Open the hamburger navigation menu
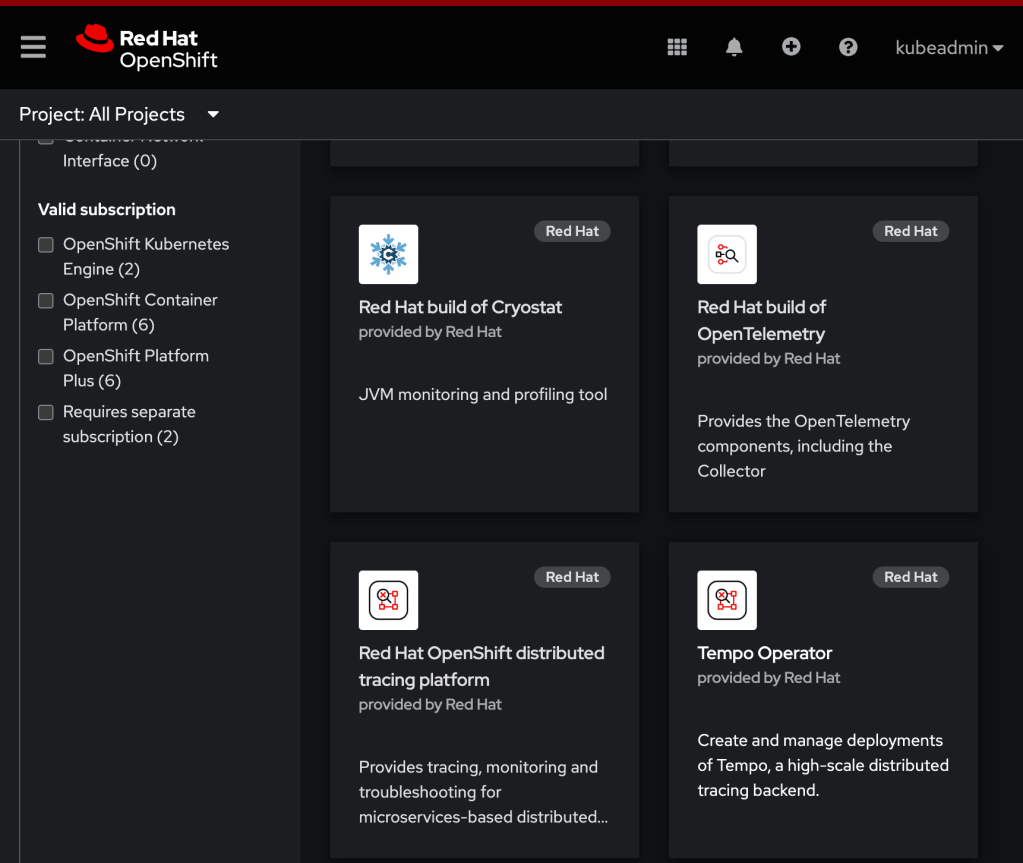1023x863 pixels. coord(33,47)
